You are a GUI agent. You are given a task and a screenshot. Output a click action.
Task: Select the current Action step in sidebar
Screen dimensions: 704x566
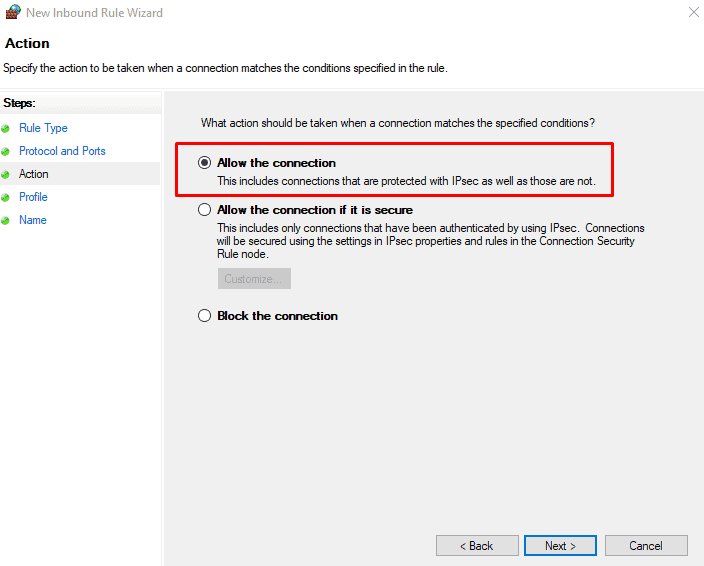point(34,174)
